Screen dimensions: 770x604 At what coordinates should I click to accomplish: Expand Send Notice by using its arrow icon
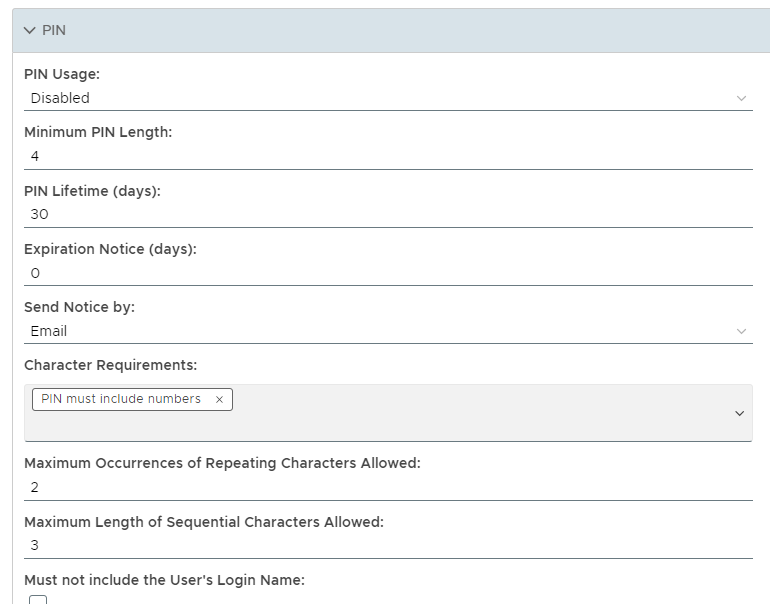[x=741, y=331]
